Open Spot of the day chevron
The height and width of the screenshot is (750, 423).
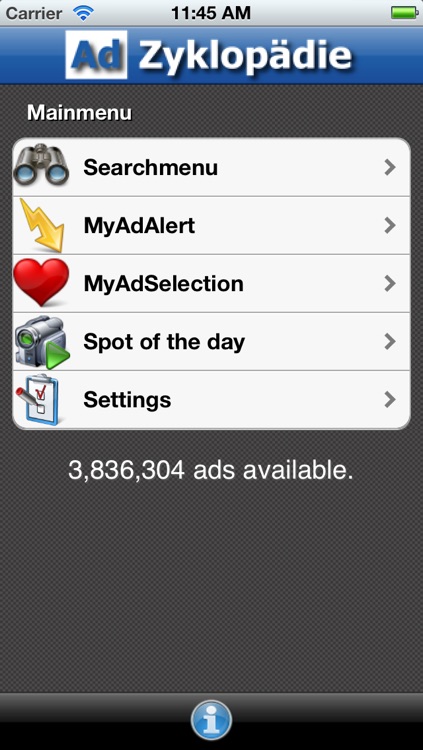390,342
